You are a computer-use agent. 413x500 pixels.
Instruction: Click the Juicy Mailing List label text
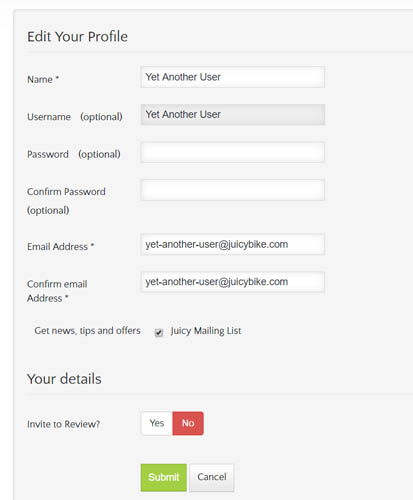(x=206, y=331)
